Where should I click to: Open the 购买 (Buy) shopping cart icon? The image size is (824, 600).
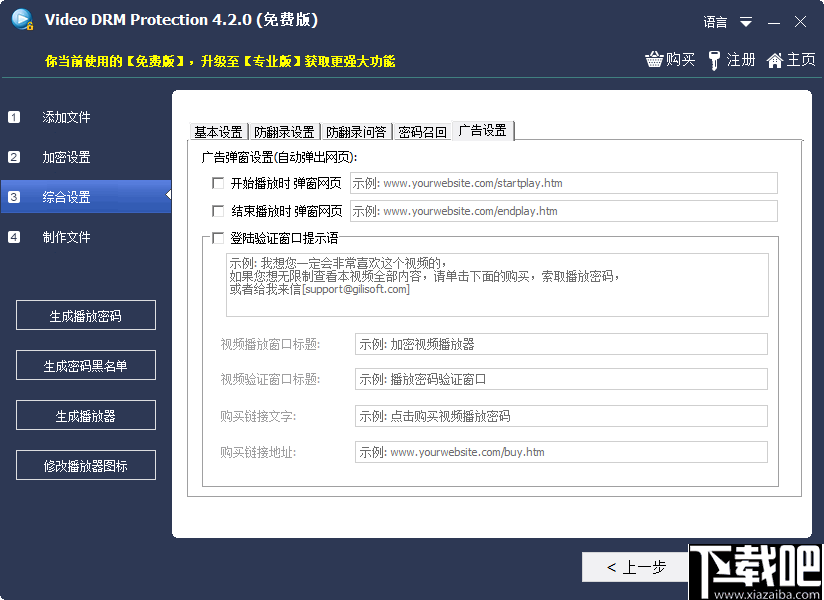click(668, 60)
